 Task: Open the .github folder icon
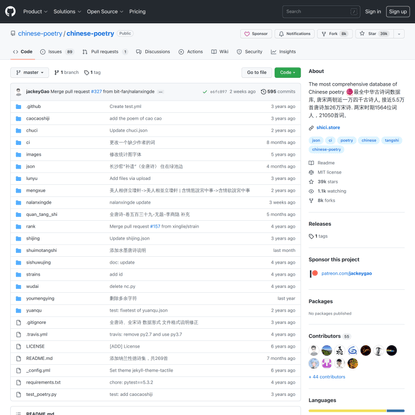[19, 107]
